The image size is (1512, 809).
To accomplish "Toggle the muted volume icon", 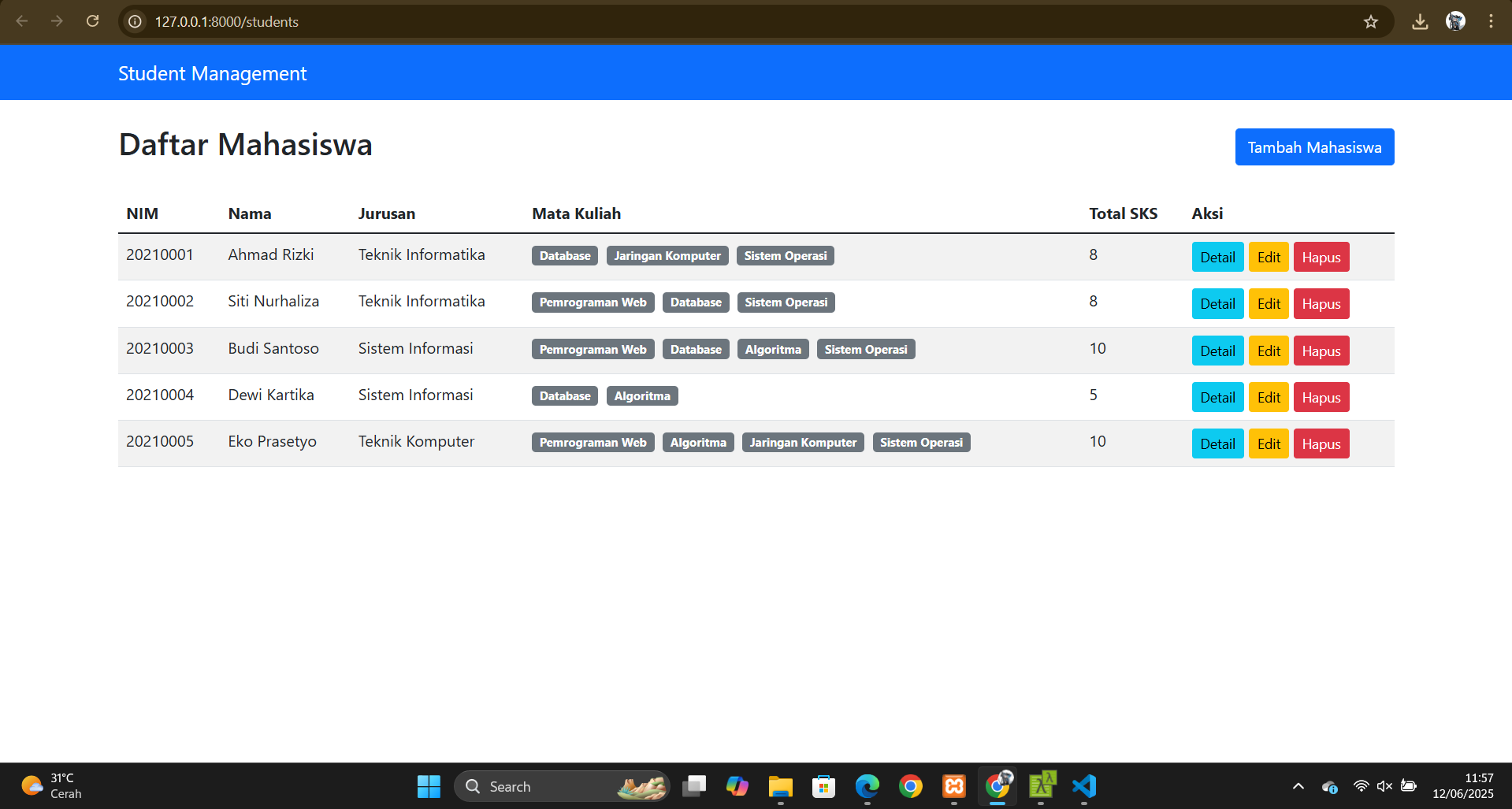I will (1384, 786).
